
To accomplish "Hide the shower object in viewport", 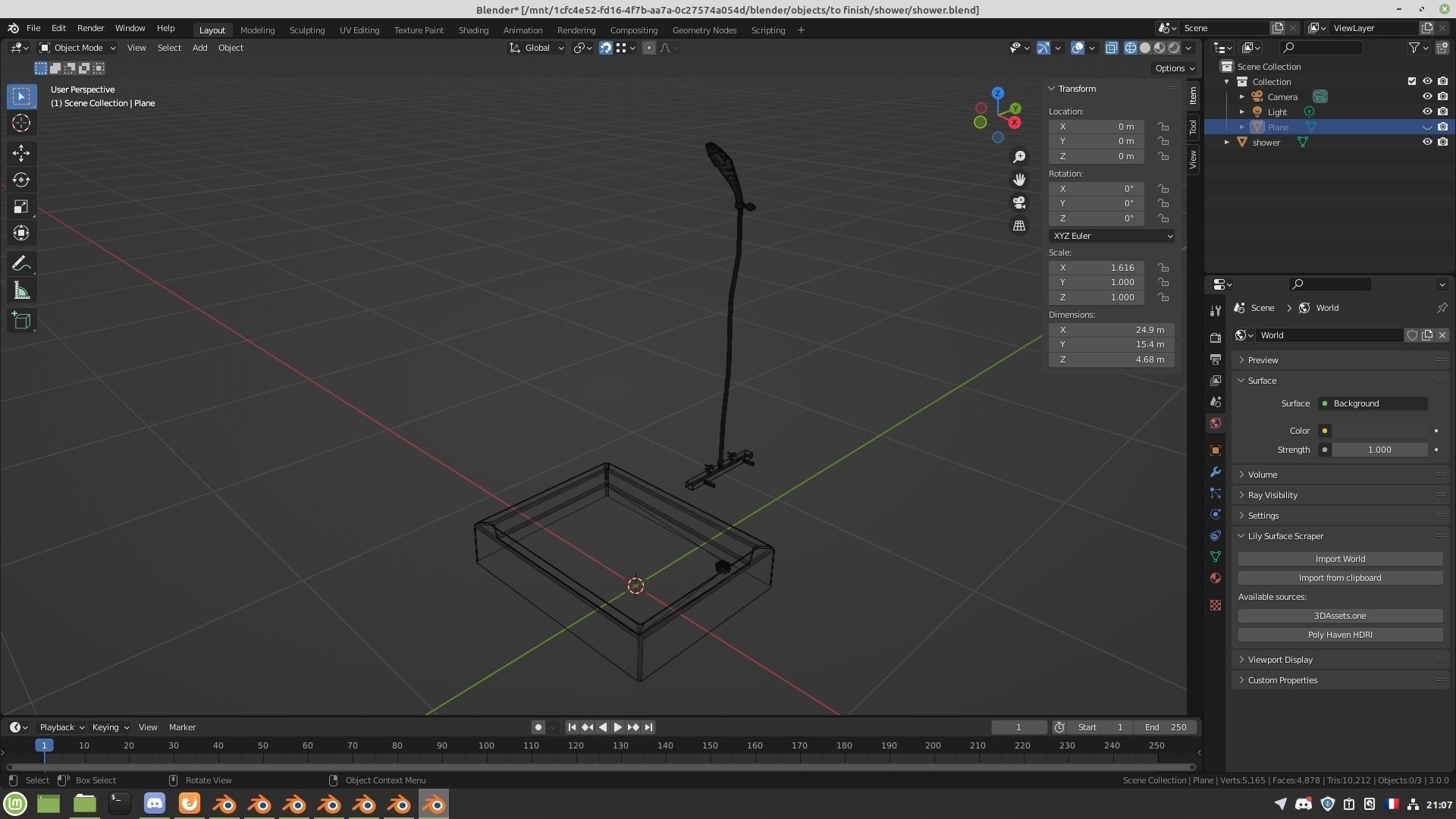I will 1426,143.
